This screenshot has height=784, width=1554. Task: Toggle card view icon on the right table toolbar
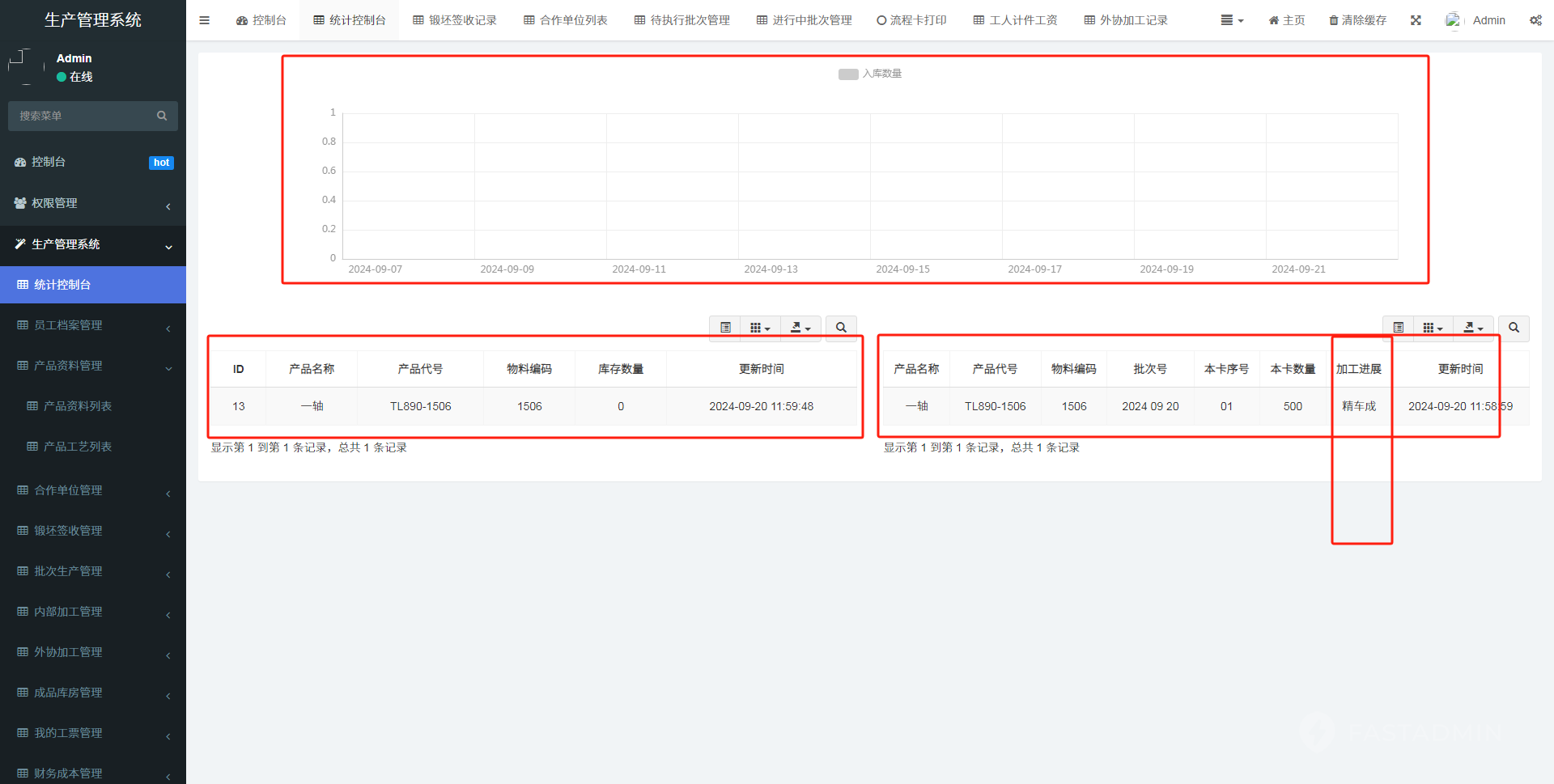1398,328
